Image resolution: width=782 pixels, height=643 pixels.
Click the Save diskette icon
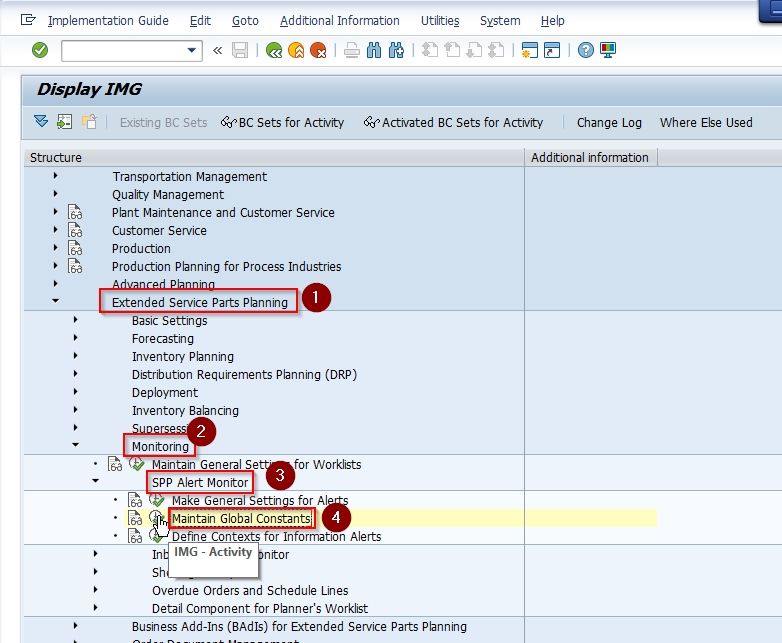pos(240,50)
